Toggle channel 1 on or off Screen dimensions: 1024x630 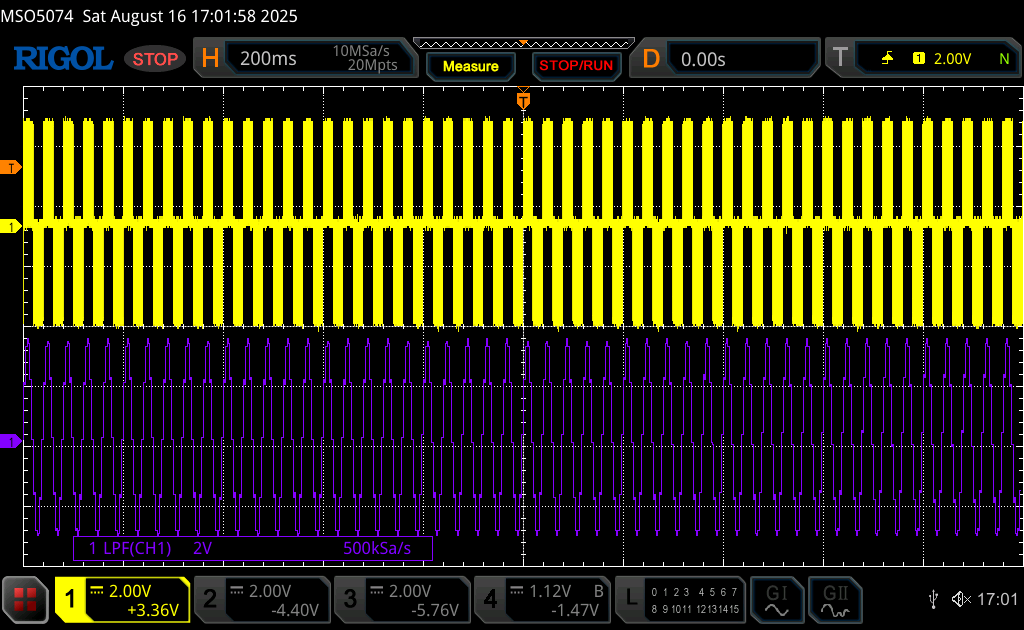[x=122, y=600]
